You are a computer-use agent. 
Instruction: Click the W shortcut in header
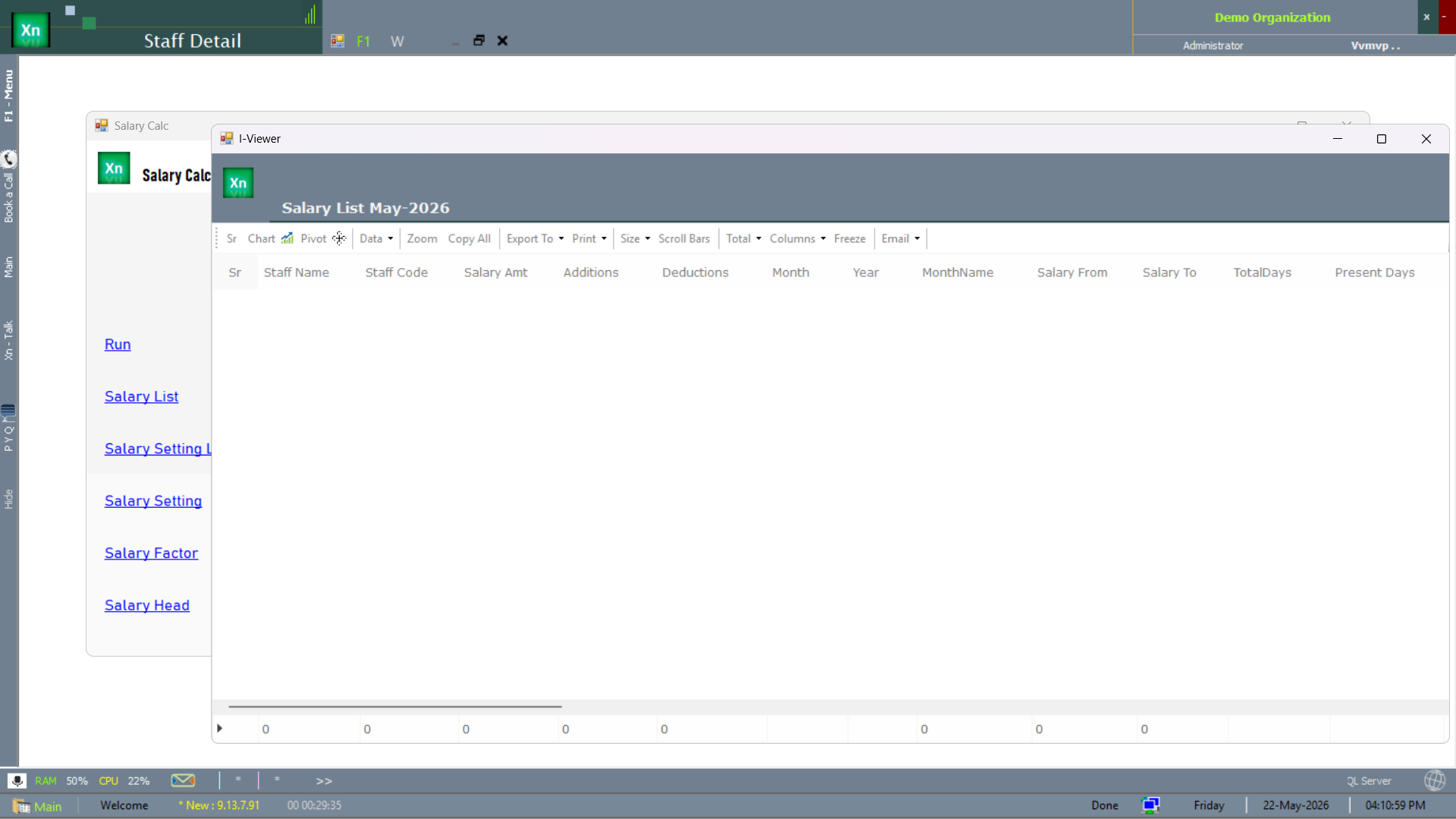click(x=397, y=41)
